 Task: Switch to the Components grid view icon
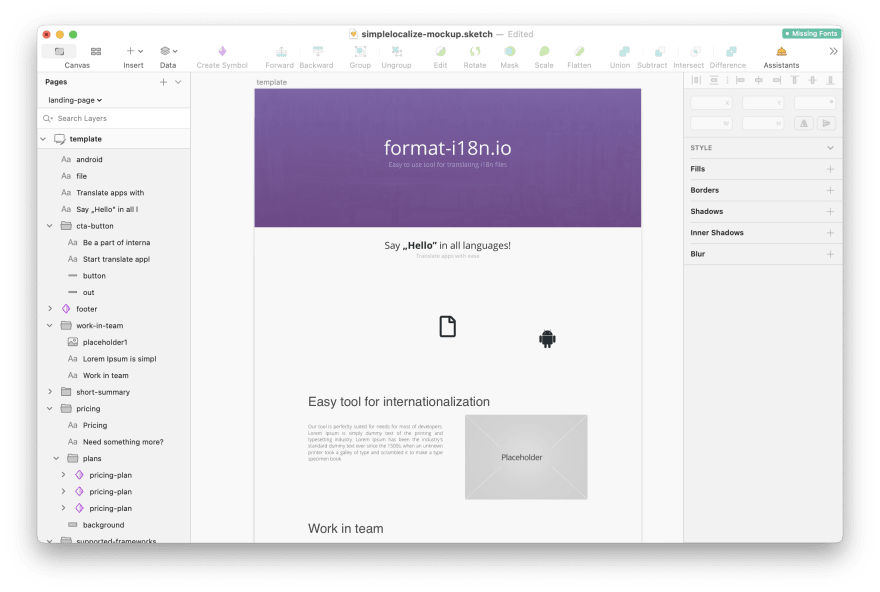(96, 52)
